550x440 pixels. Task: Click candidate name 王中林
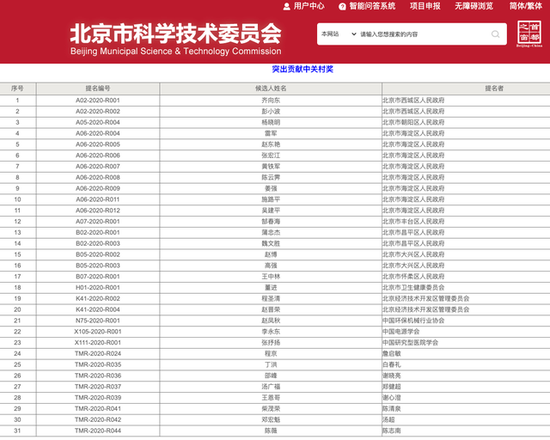pos(271,276)
